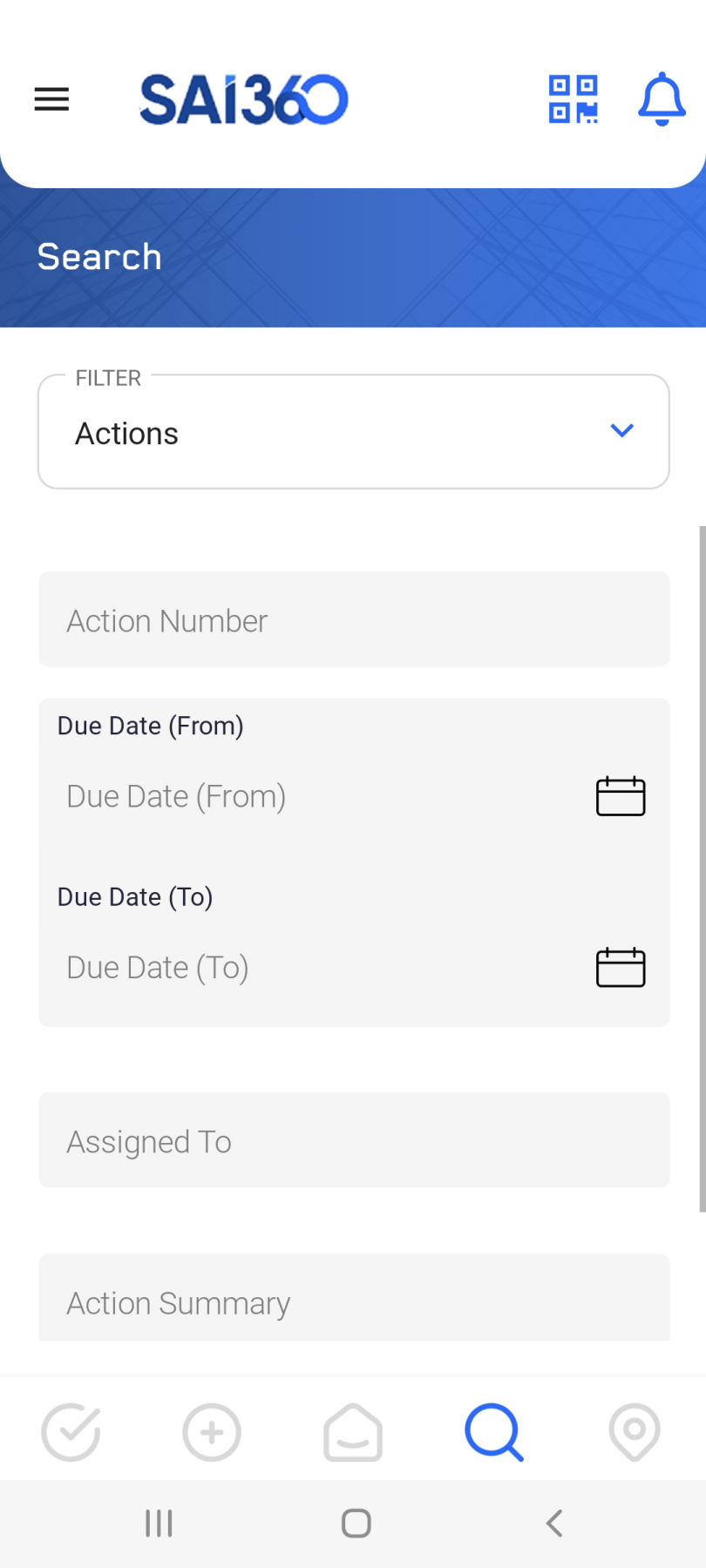Open calendar picker for Due Date (From)
The width and height of the screenshot is (706, 1568).
(x=621, y=796)
